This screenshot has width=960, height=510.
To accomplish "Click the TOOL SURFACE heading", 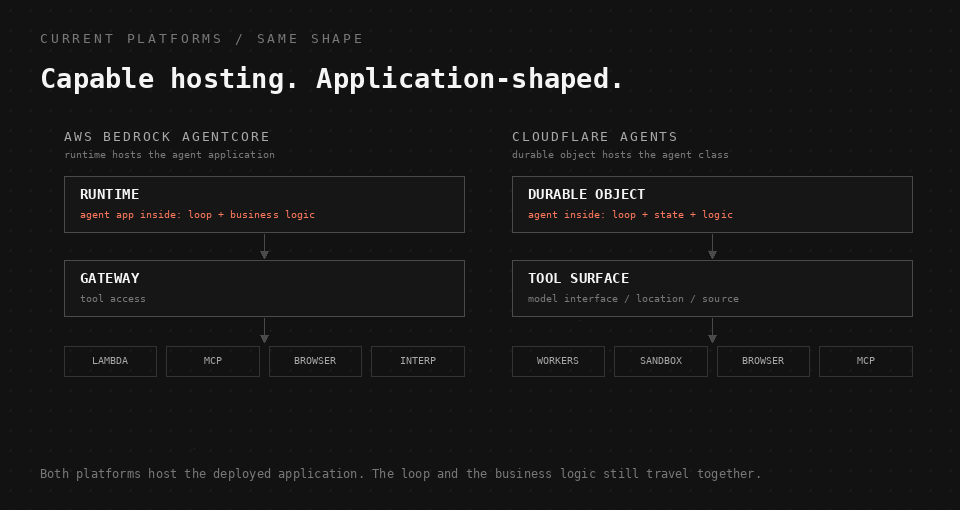I will pyautogui.click(x=579, y=278).
